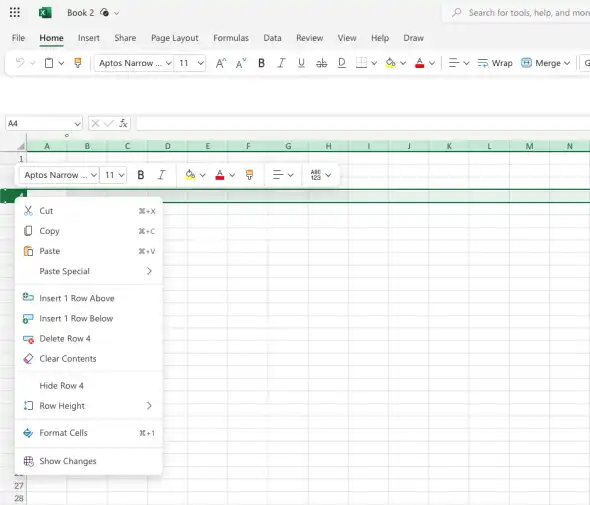Click the formula cancel X icon
Viewport: 590px width, 505px height.
(95, 123)
